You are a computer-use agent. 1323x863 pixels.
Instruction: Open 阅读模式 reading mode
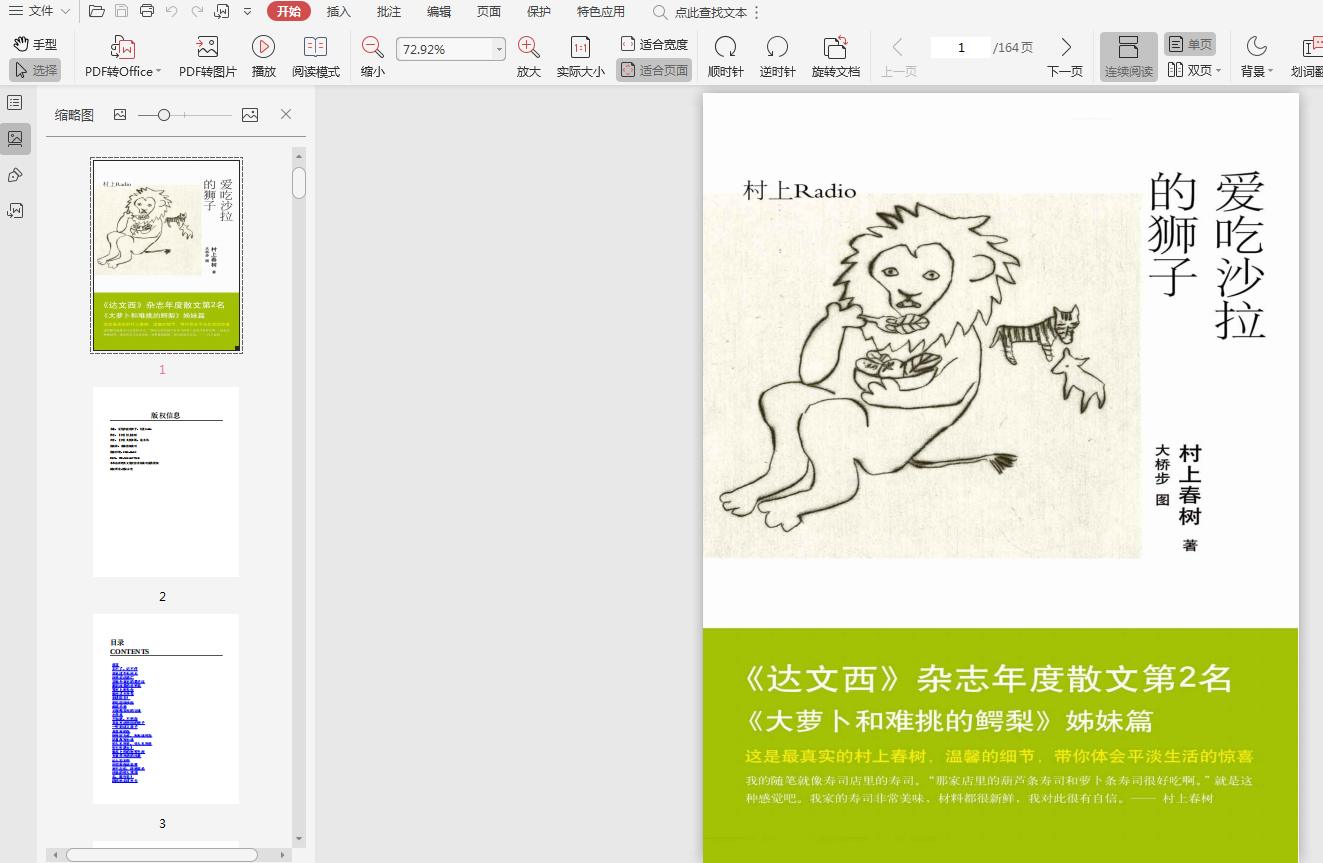pyautogui.click(x=315, y=48)
